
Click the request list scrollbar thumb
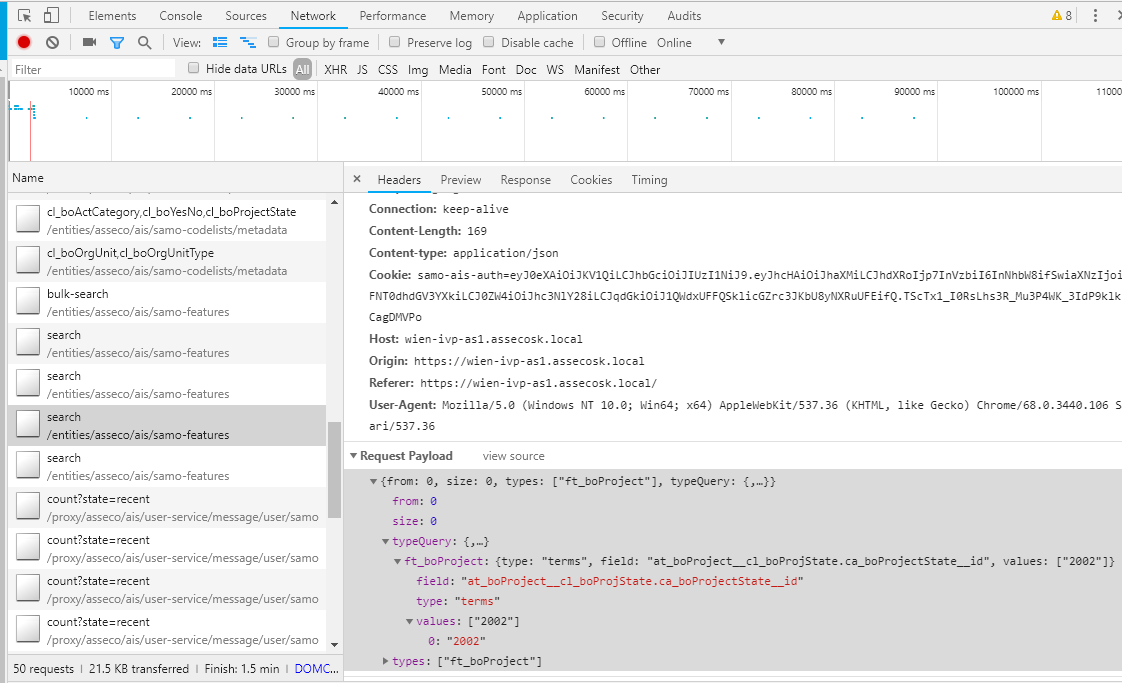click(x=334, y=470)
